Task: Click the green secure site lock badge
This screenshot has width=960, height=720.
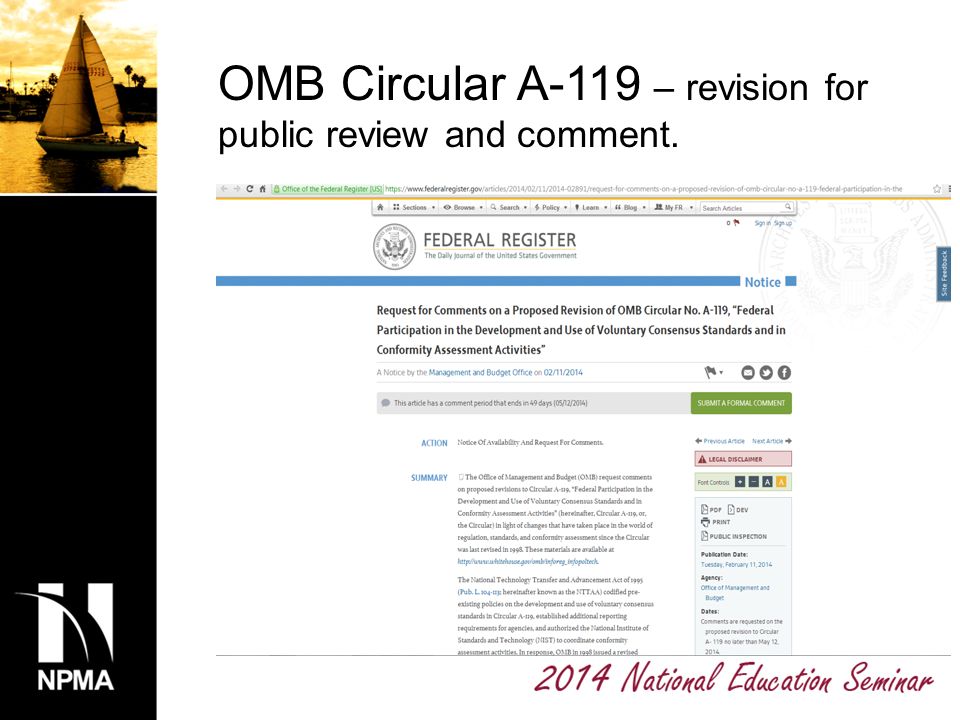Action: tap(328, 189)
